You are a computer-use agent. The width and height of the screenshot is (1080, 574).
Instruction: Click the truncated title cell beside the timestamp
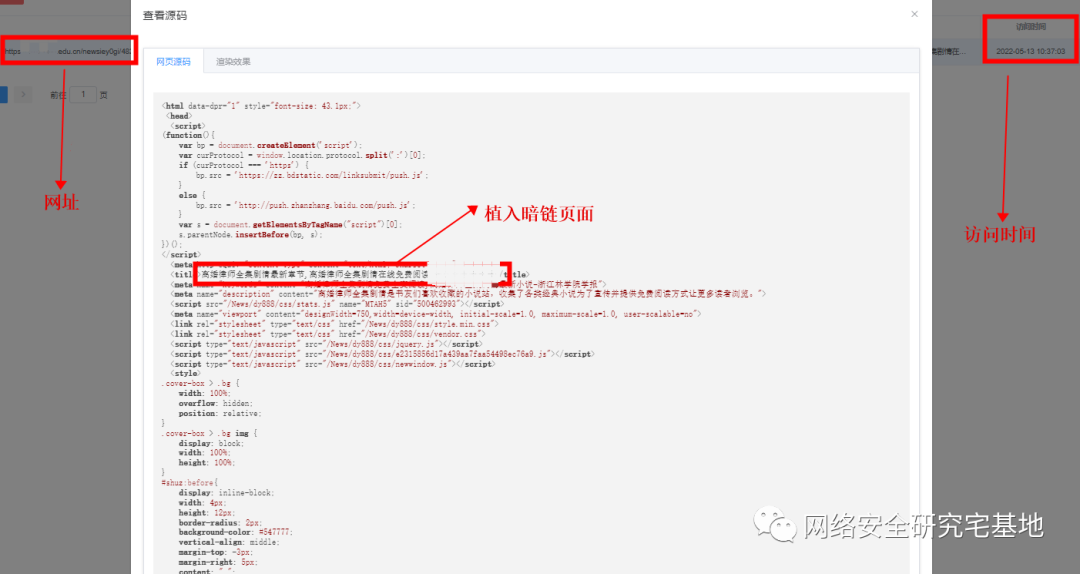pyautogui.click(x=955, y=51)
